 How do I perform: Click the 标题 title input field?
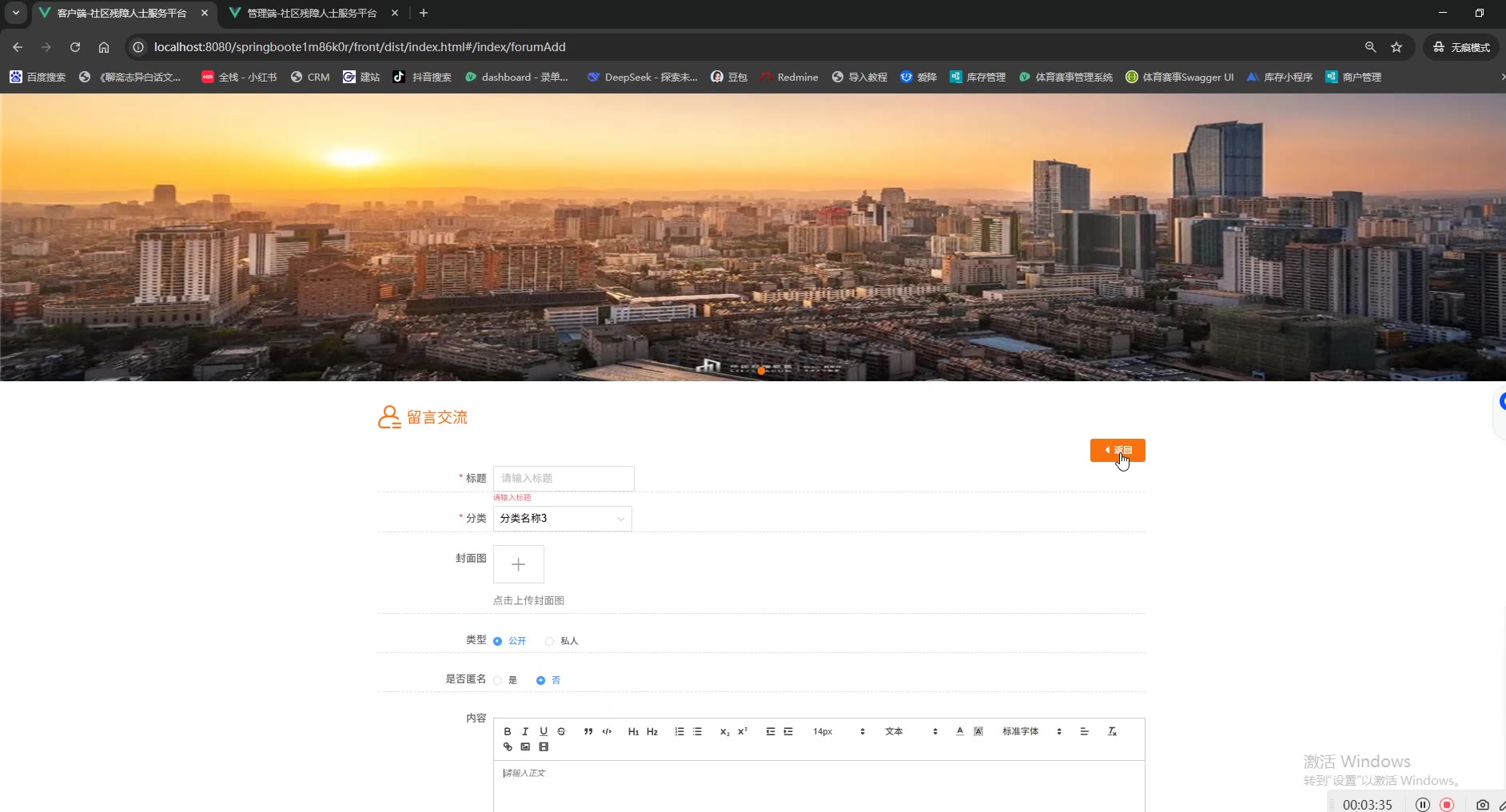coord(563,478)
